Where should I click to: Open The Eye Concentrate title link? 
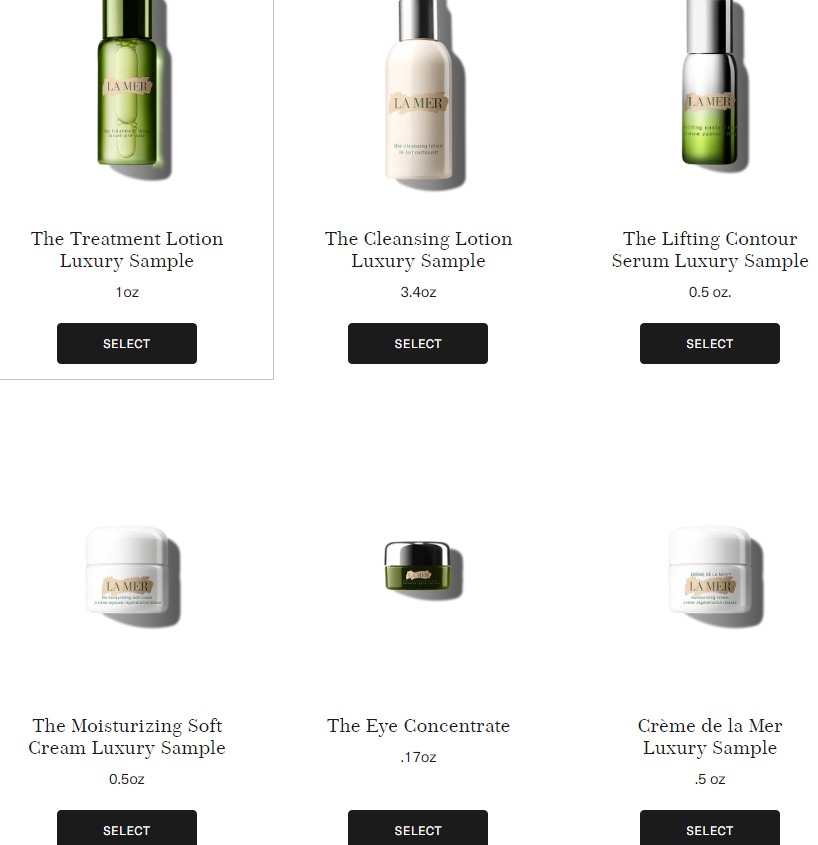pyautogui.click(x=418, y=726)
